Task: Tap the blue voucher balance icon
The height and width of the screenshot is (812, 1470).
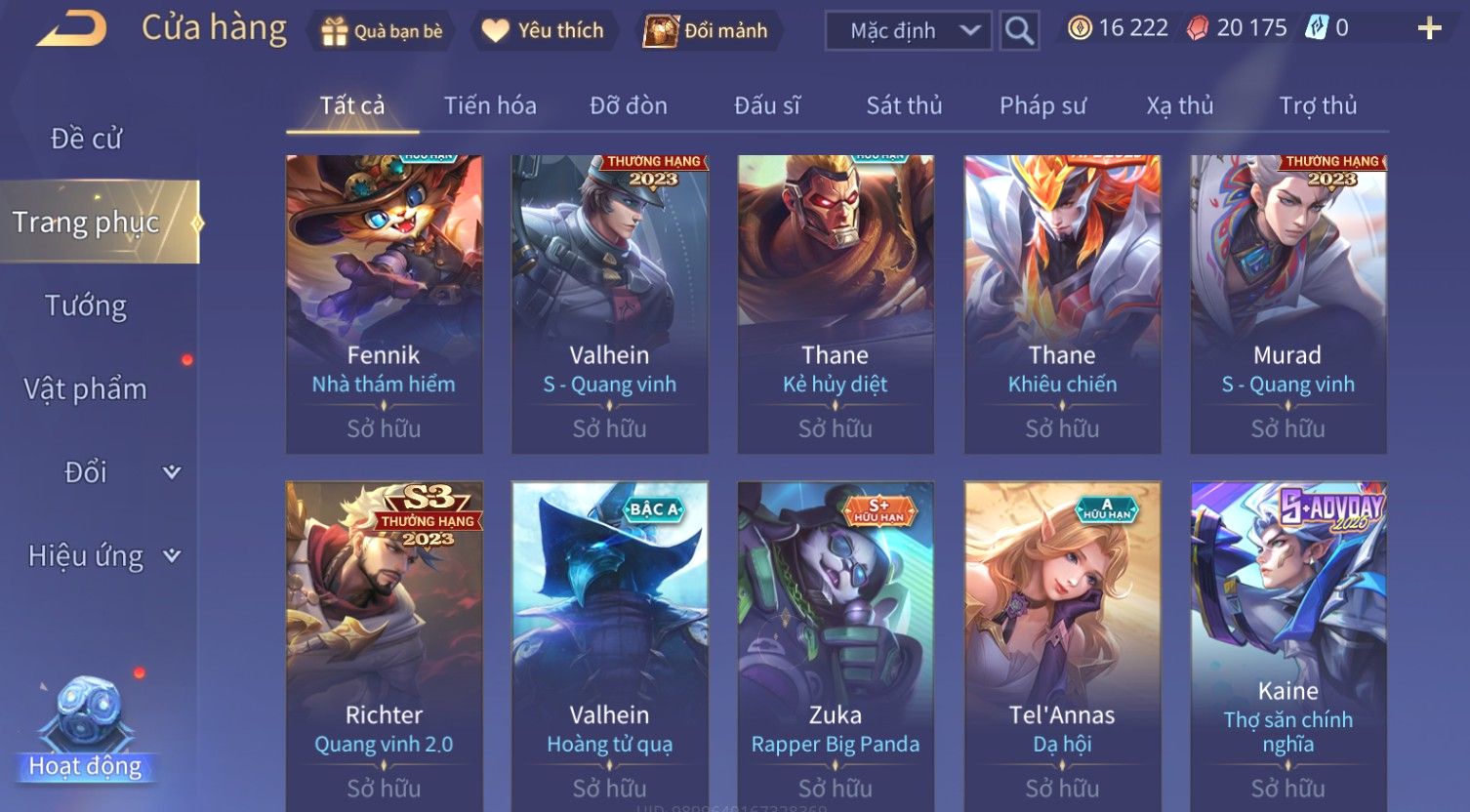Action: pos(1317,28)
